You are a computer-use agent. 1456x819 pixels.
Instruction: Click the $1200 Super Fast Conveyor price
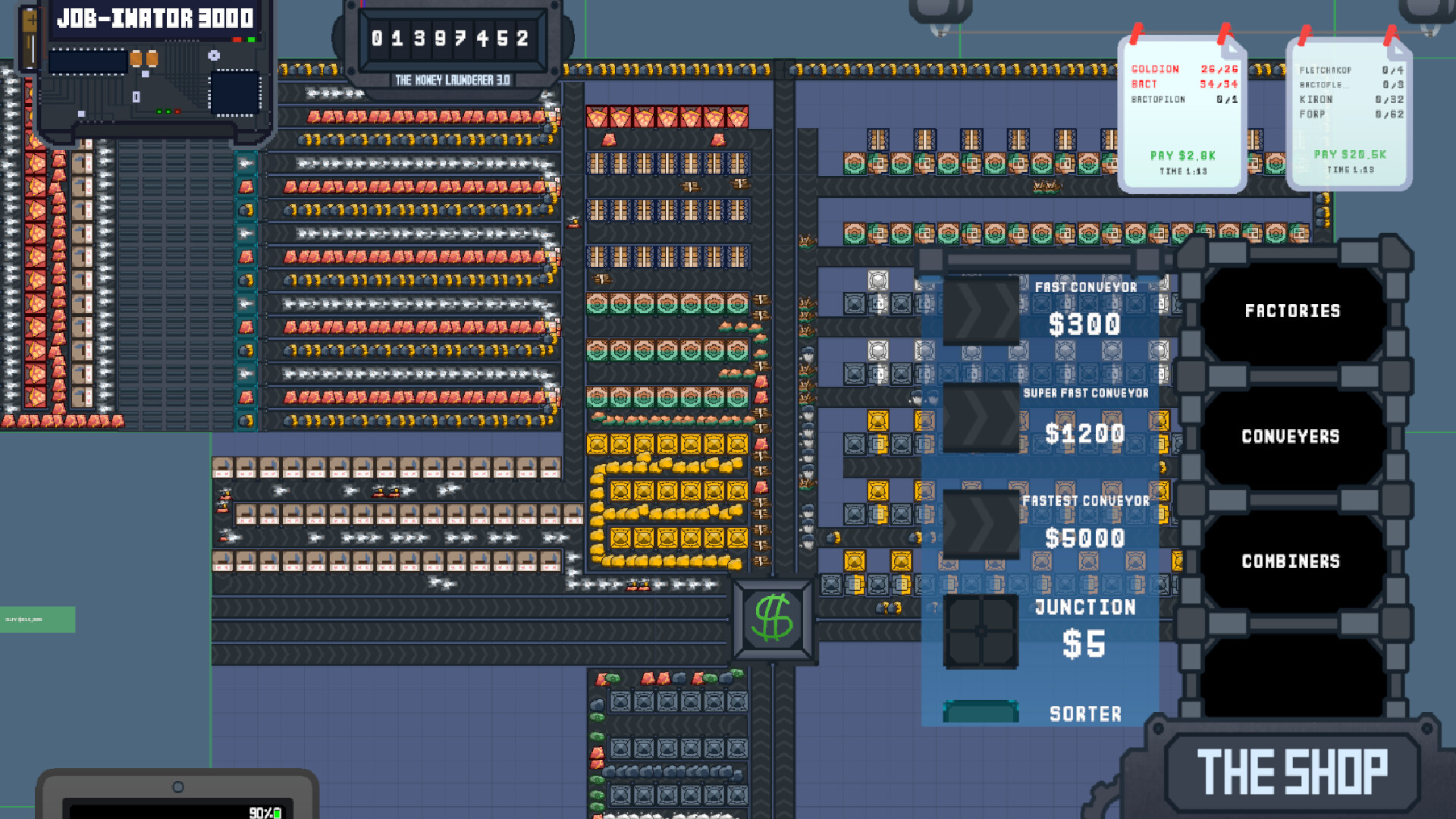click(1084, 433)
